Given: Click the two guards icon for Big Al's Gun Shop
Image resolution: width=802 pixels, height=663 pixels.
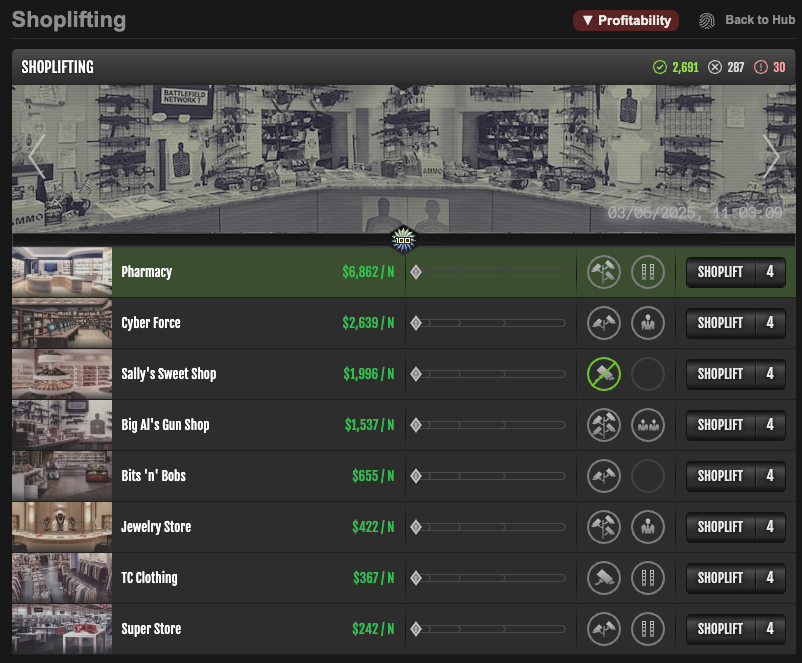Looking at the screenshot, I should click(x=648, y=425).
